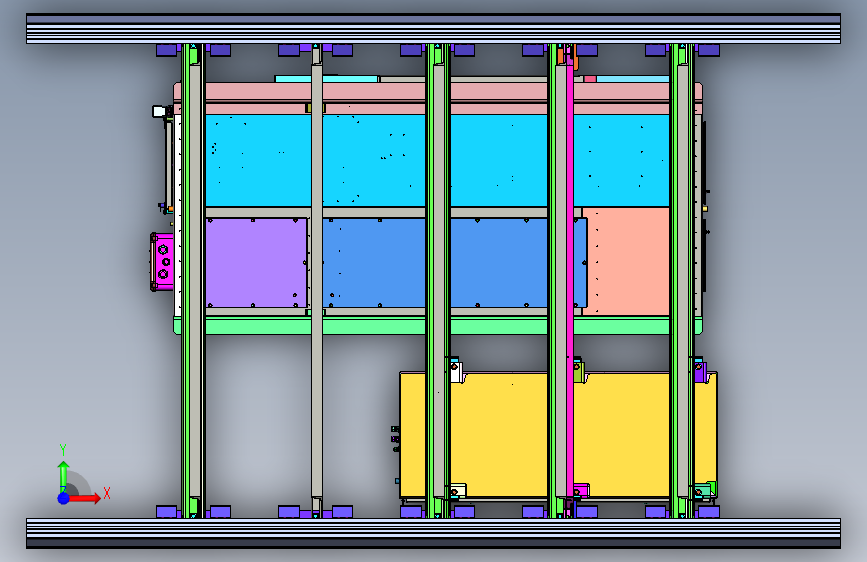The height and width of the screenshot is (562, 867).
Task: Select the purple square panel
Action: click(x=256, y=262)
